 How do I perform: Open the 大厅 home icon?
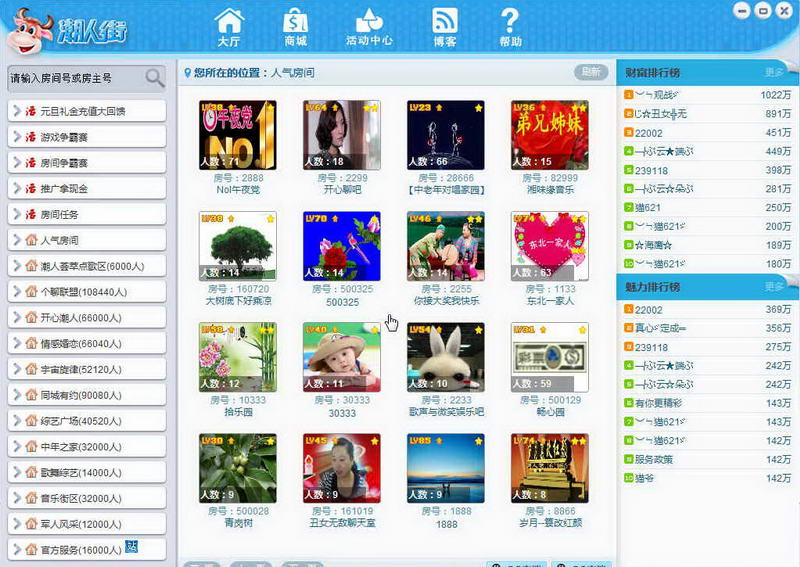point(229,28)
